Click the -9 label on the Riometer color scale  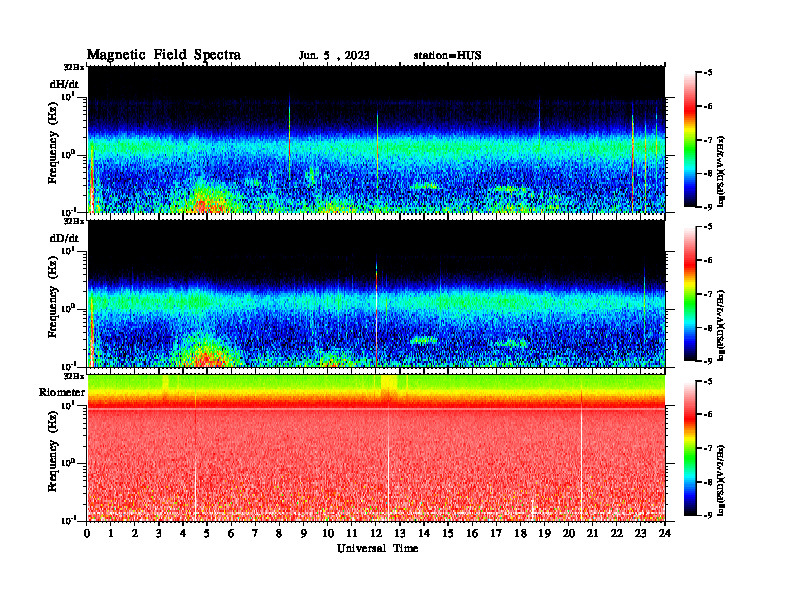click(x=707, y=515)
